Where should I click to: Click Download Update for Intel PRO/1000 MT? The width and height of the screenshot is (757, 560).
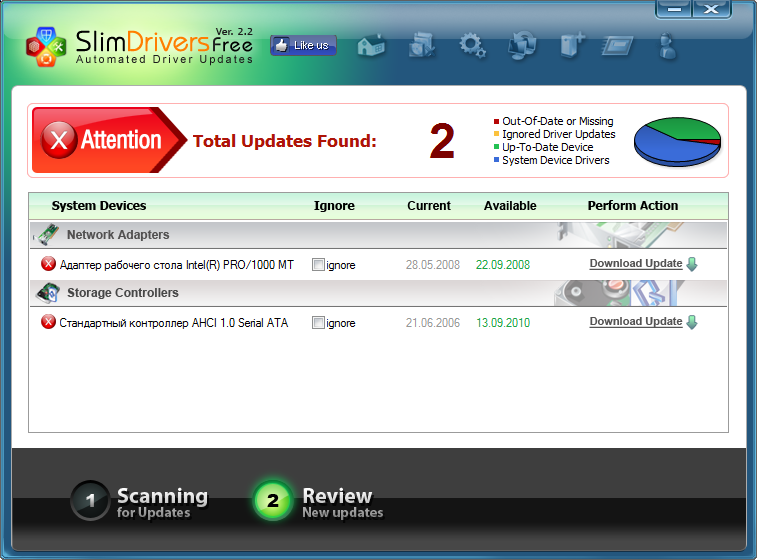[636, 264]
